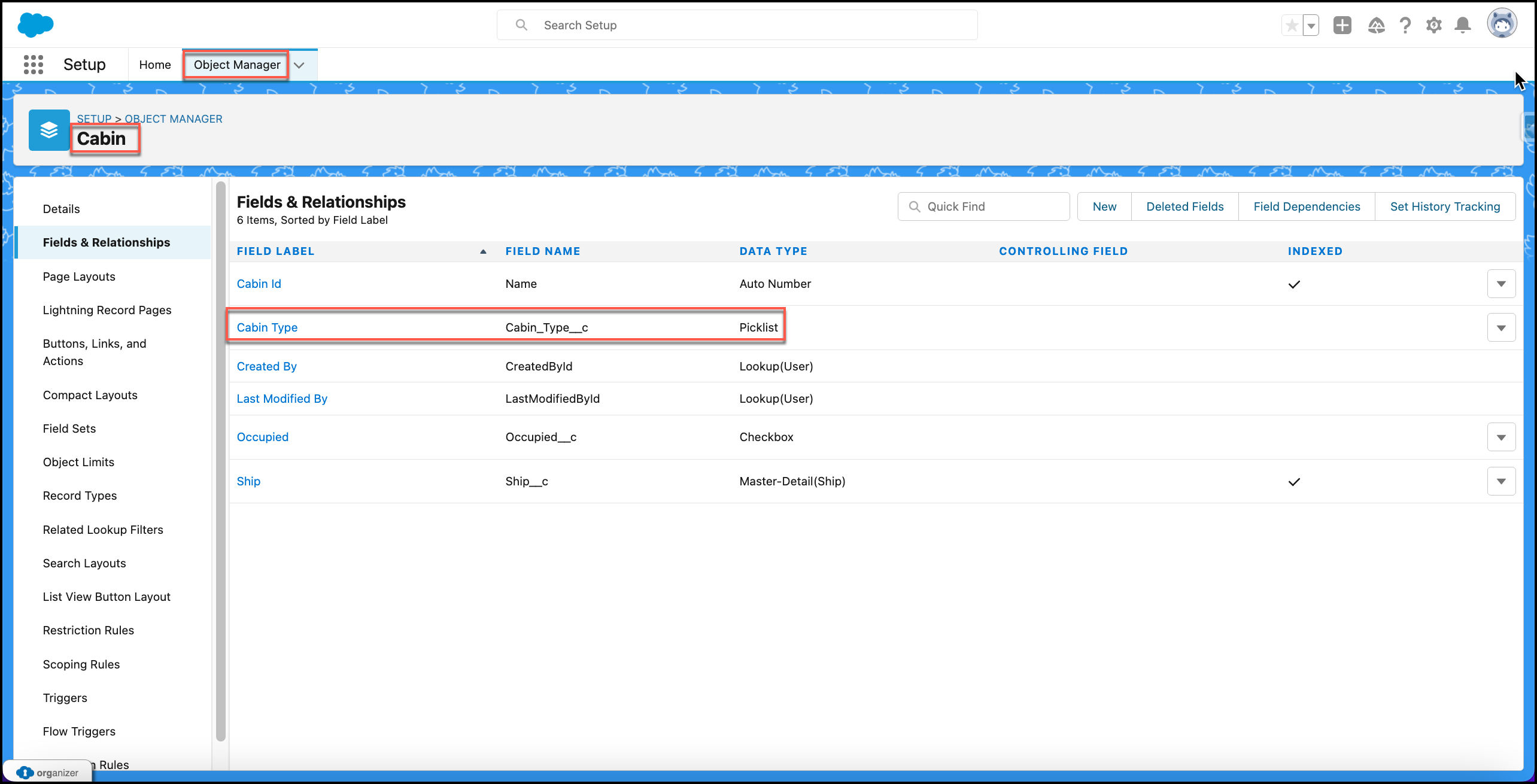Click the magnifier icon in Search Setup
This screenshot has width=1537, height=784.
[x=521, y=25]
